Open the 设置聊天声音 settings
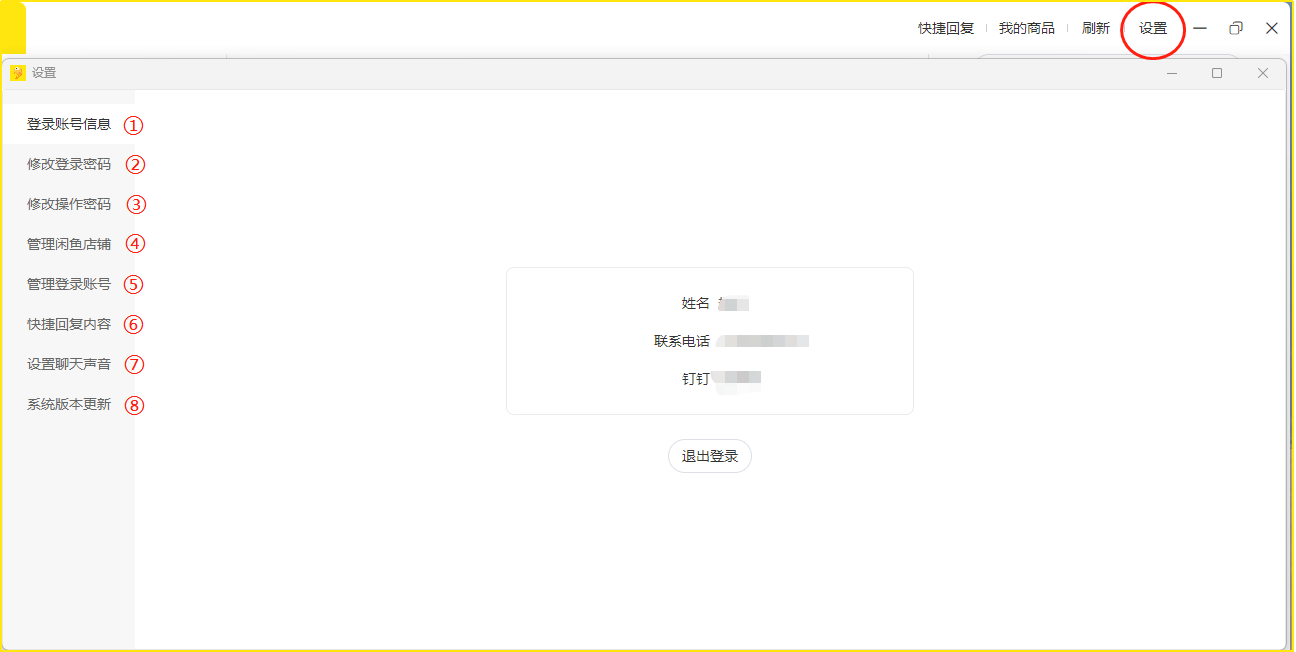This screenshot has height=652, width=1296. point(69,364)
